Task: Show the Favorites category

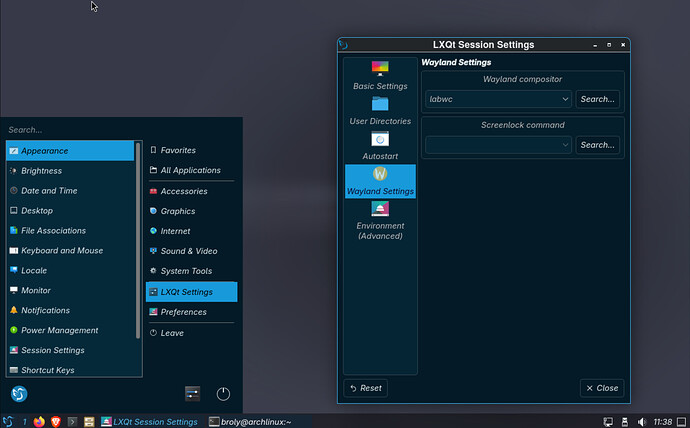Action: (x=191, y=150)
